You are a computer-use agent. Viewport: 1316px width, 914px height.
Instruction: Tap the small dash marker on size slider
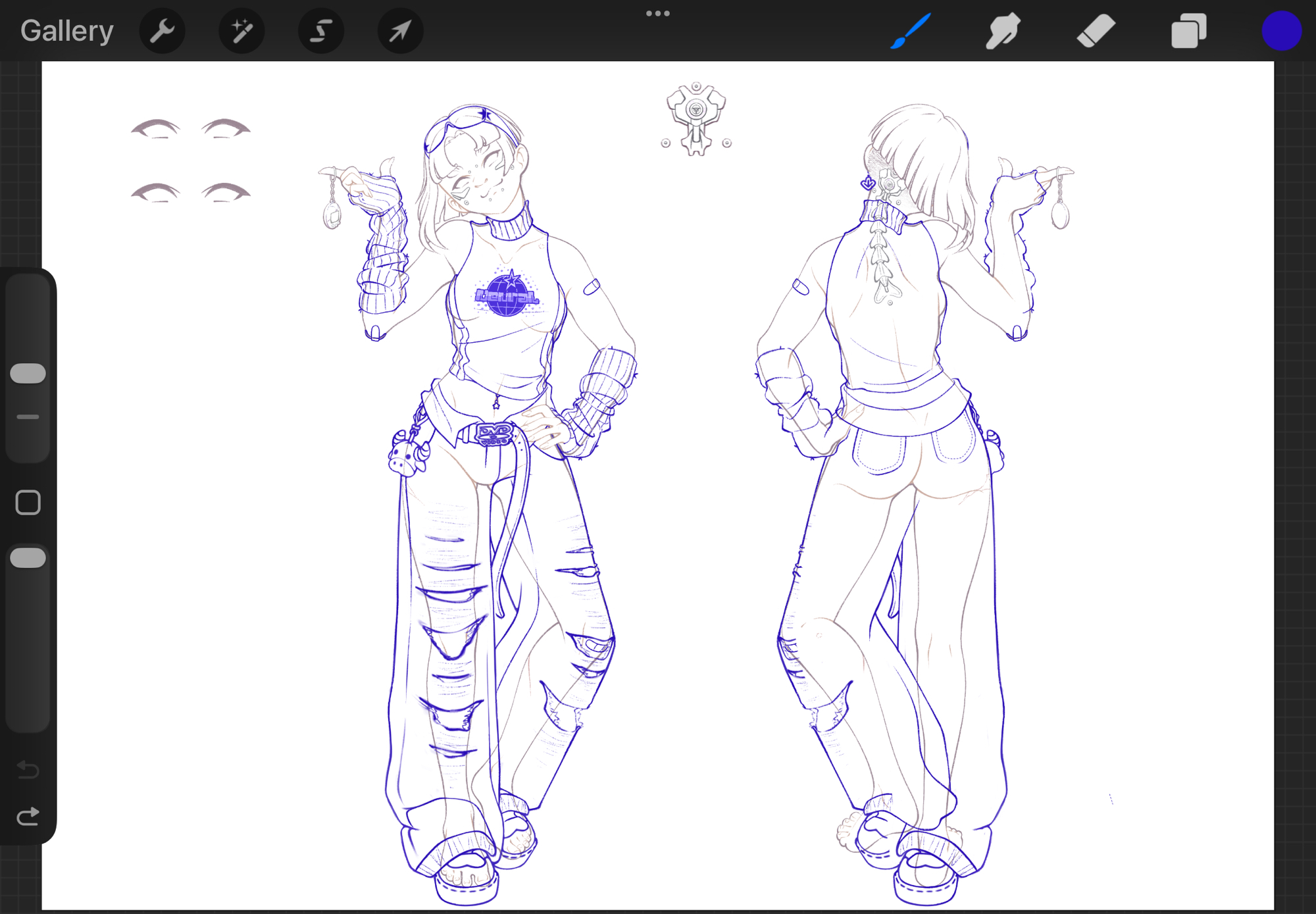28,417
